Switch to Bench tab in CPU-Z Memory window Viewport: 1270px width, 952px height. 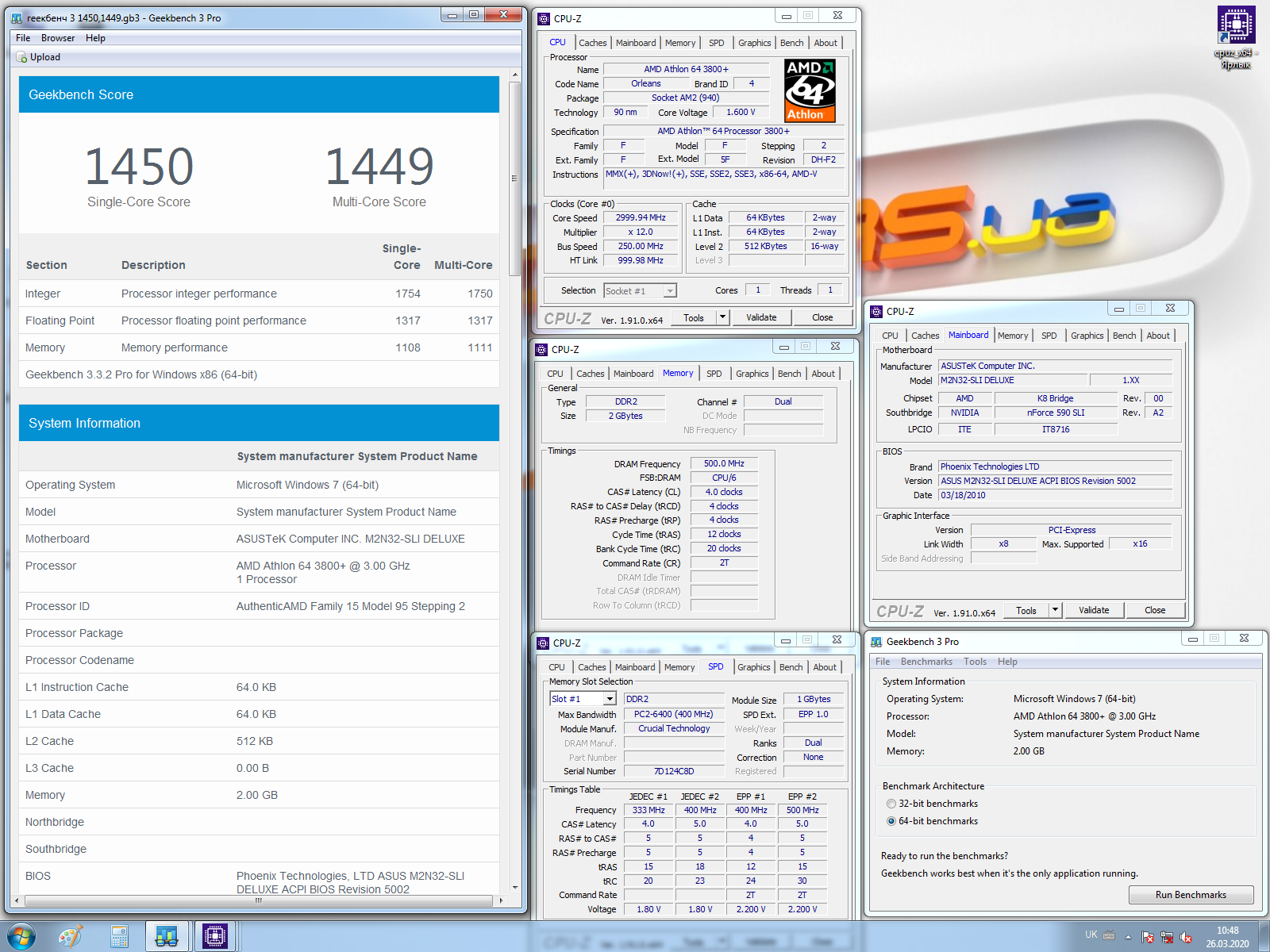point(789,374)
